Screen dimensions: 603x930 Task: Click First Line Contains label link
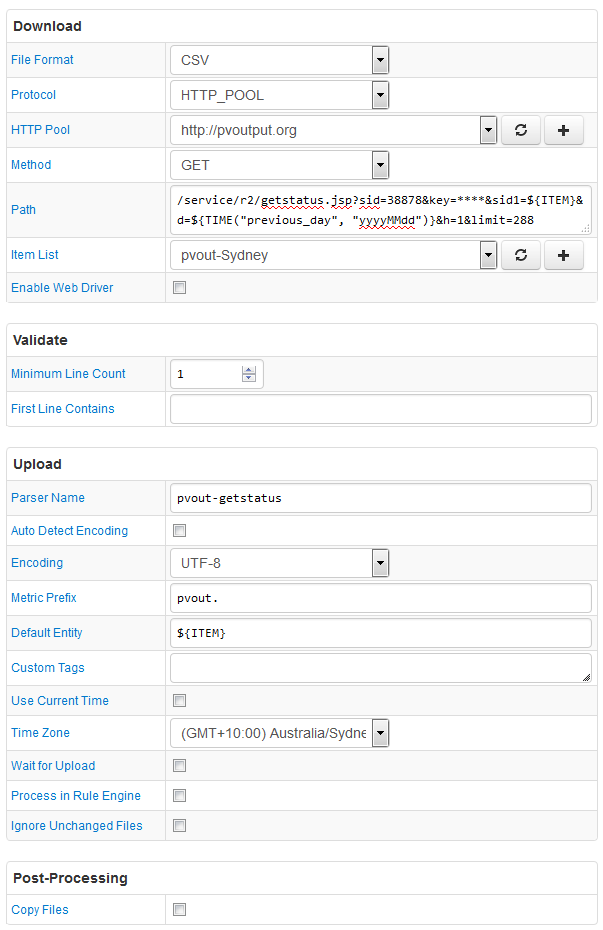(62, 409)
